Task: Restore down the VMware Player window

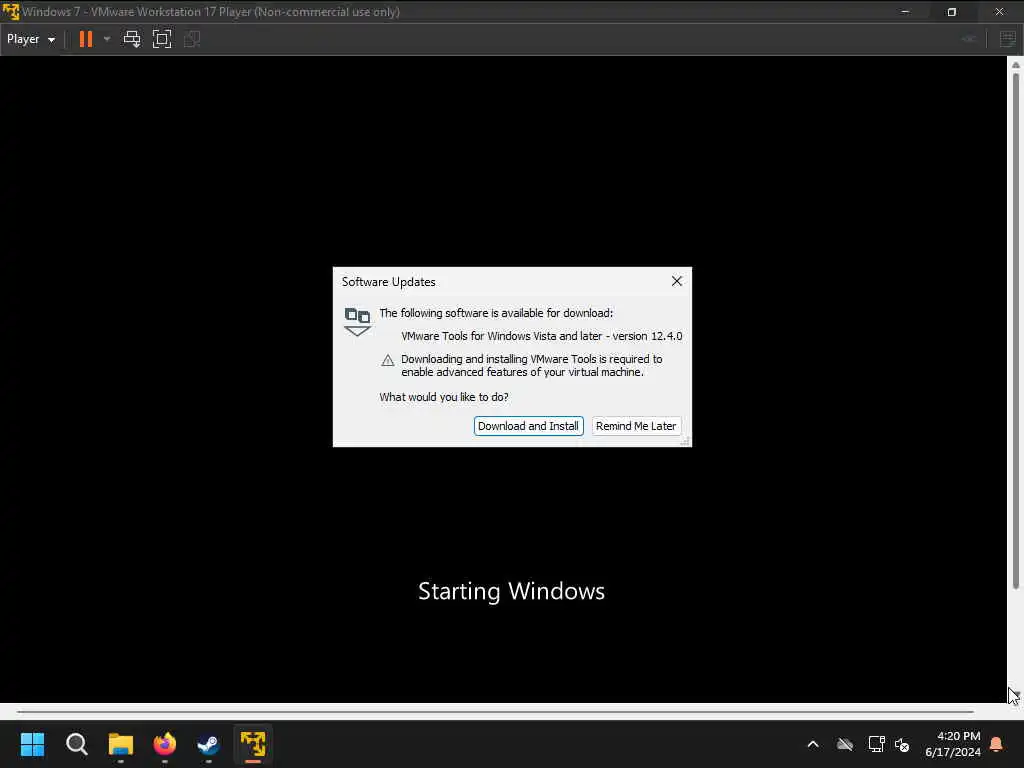Action: [952, 11]
